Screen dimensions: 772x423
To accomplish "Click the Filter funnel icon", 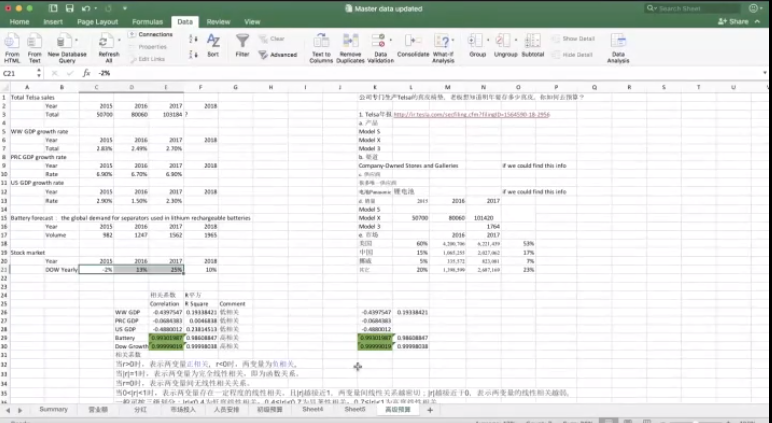I will [242, 41].
